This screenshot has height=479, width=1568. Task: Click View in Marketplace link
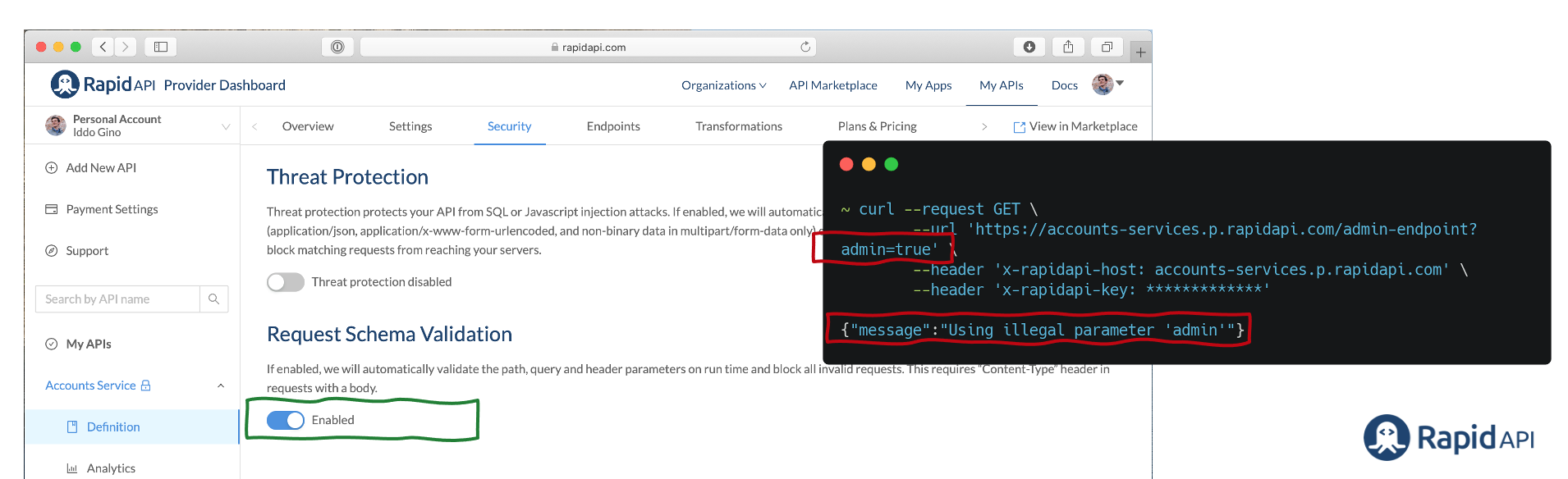(1076, 126)
